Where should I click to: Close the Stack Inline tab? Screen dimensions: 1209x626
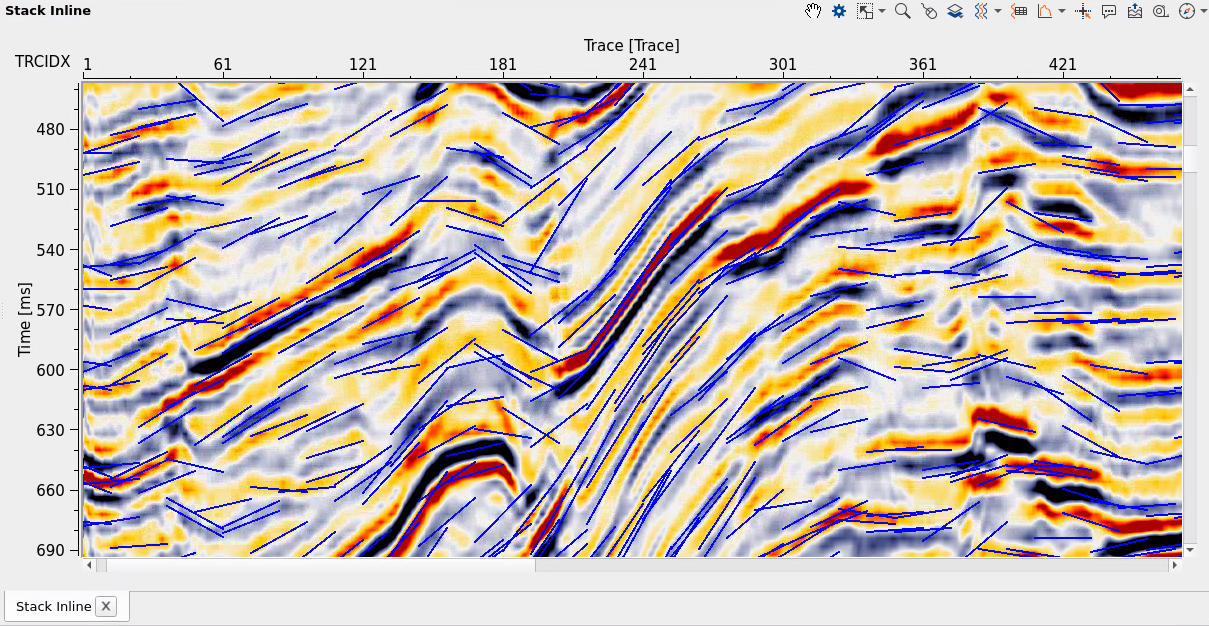(x=106, y=606)
